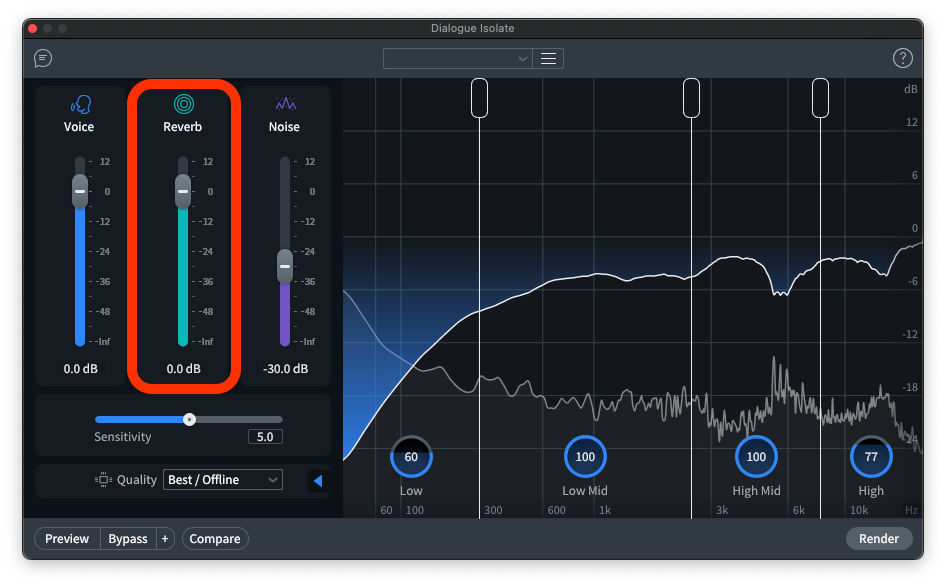This screenshot has width=946, height=586.
Task: Toggle the Bypass button
Action: click(x=128, y=539)
